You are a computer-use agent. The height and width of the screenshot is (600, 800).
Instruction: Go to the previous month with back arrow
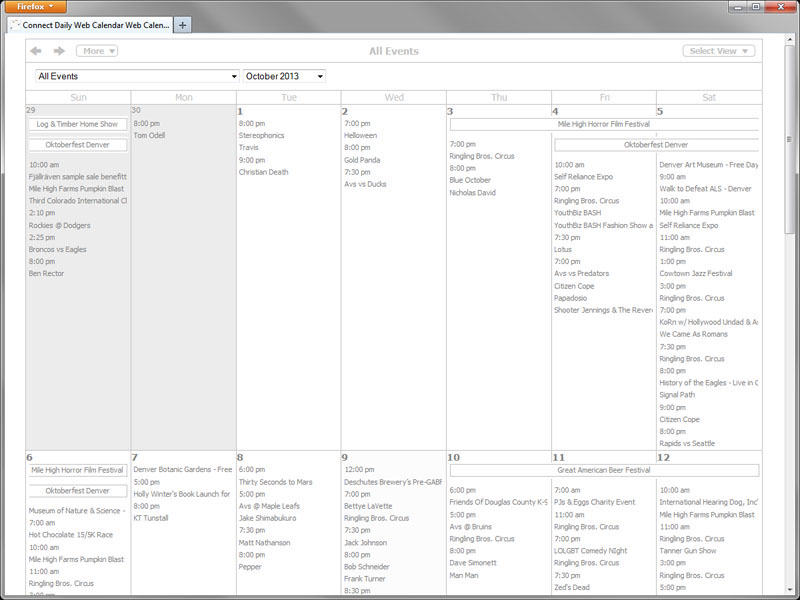[36, 51]
